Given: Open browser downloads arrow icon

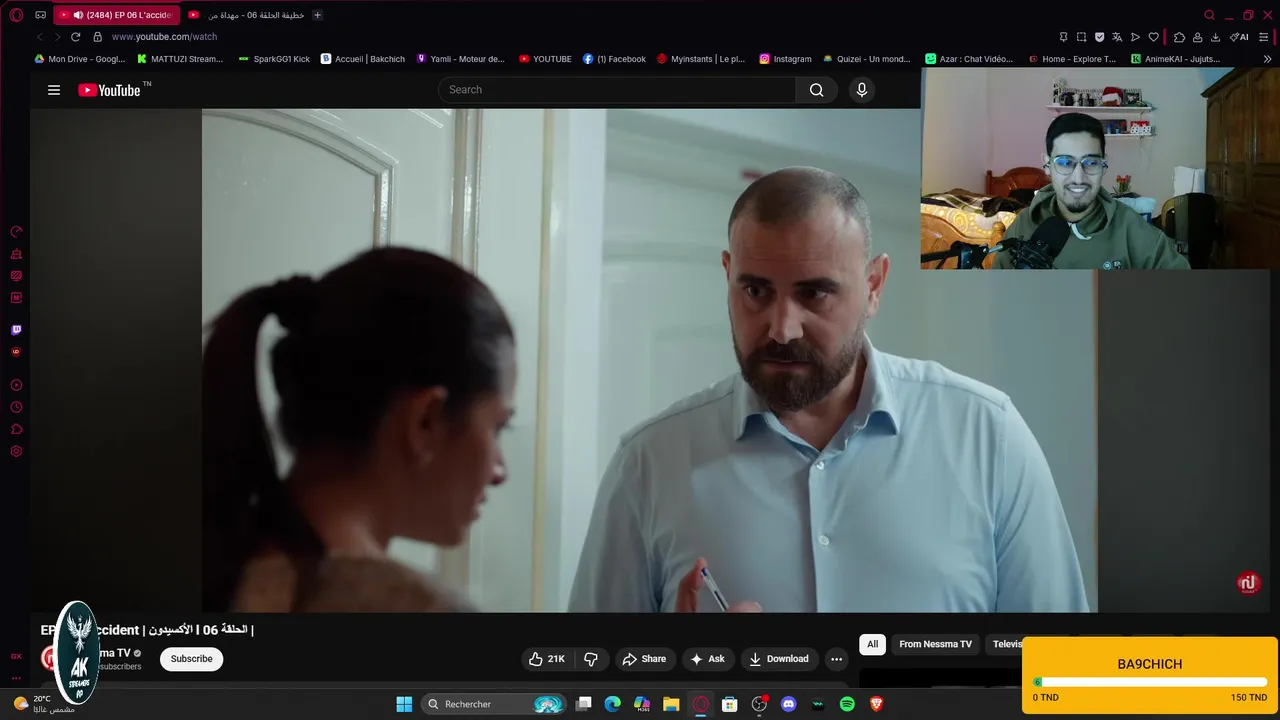Looking at the screenshot, I should coord(1215,37).
